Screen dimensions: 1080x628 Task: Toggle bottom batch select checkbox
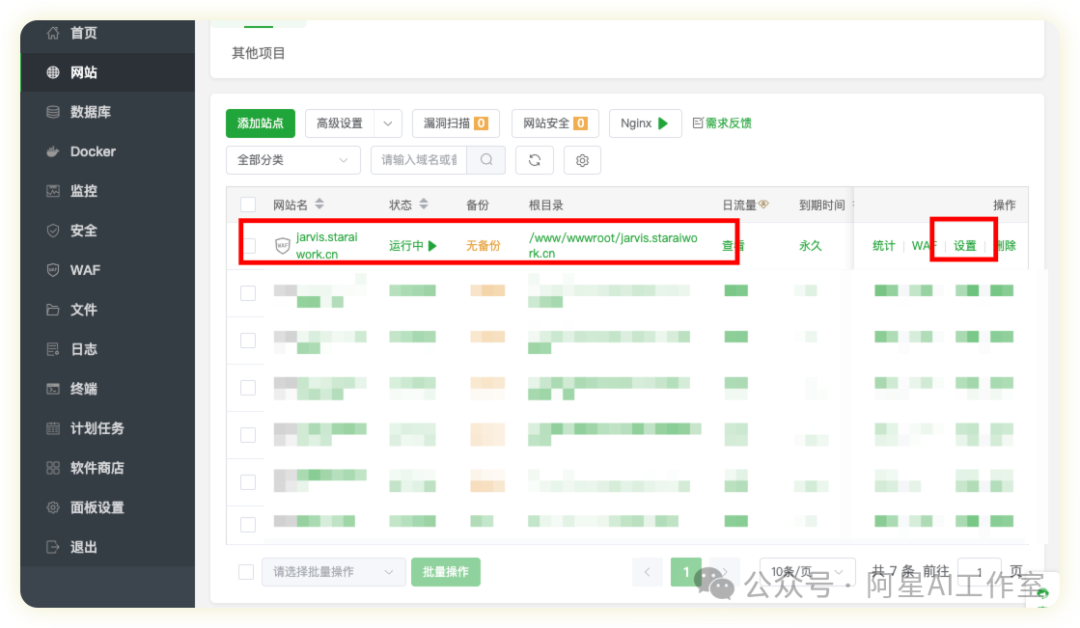click(246, 572)
